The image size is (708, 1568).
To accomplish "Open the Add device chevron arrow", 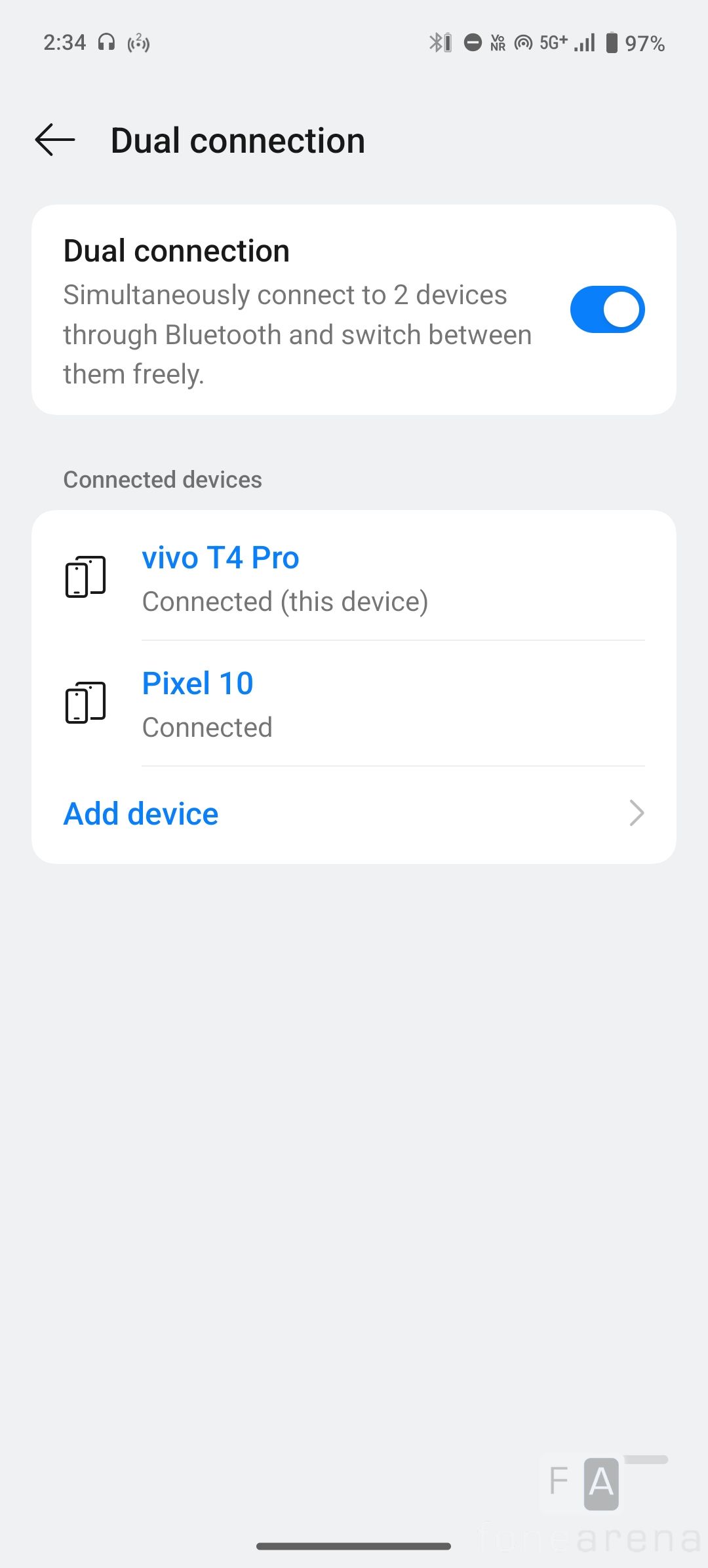I will click(636, 813).
